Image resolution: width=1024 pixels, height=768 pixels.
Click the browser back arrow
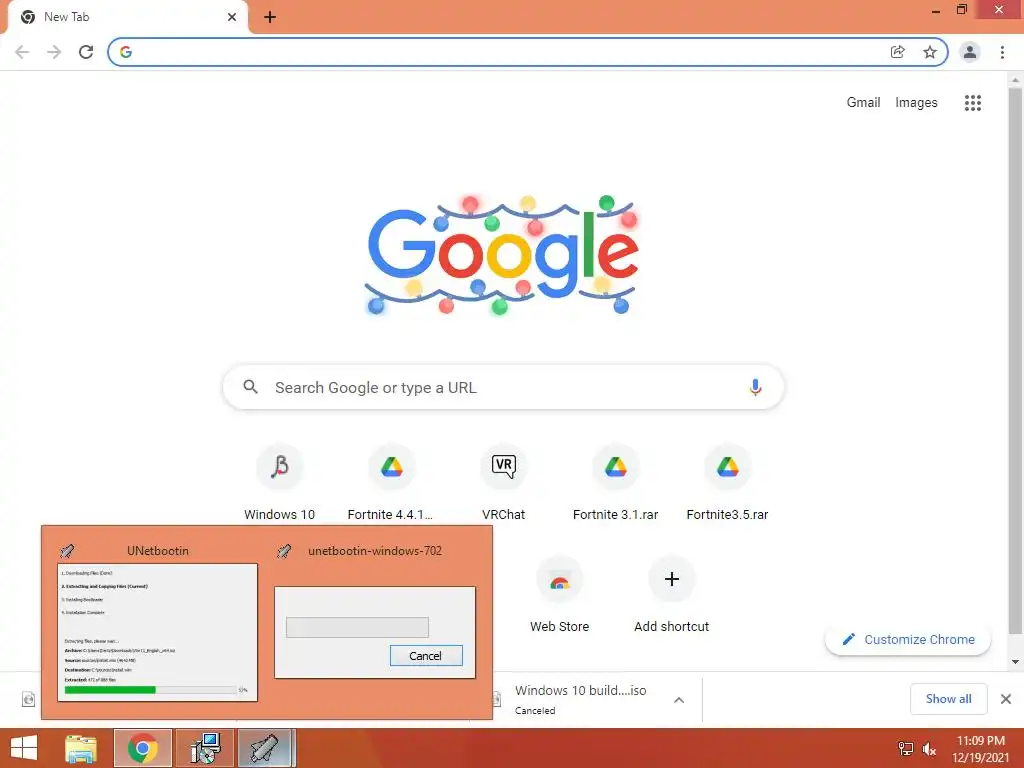(x=22, y=52)
